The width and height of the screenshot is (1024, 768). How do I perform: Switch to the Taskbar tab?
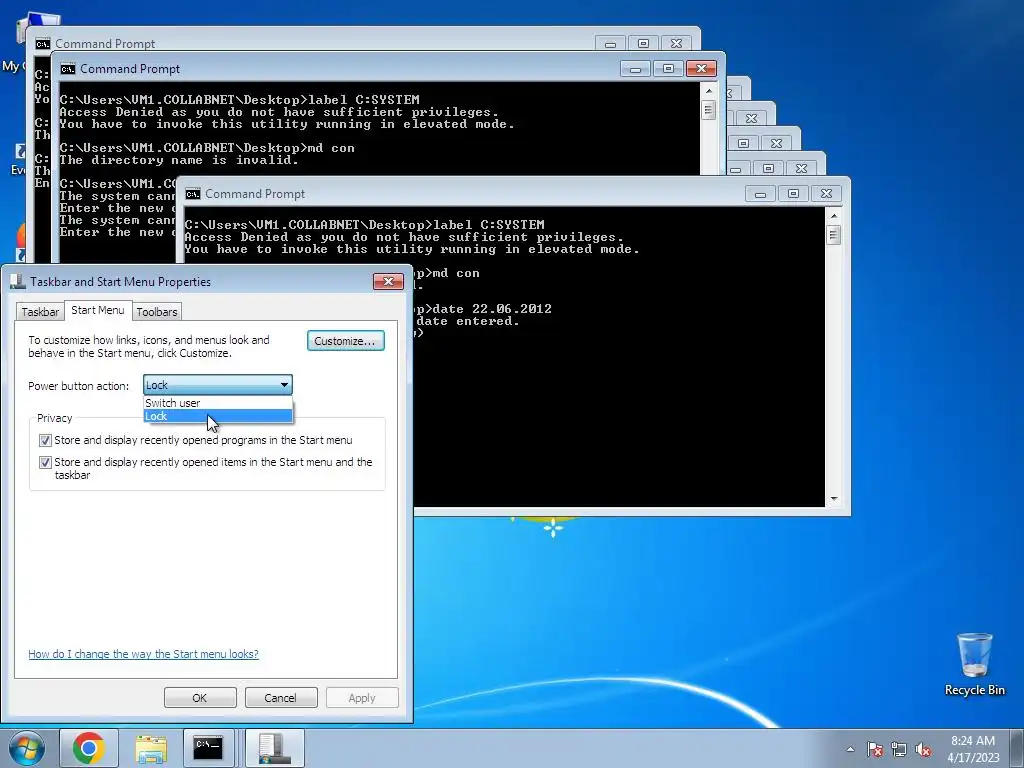coord(40,312)
